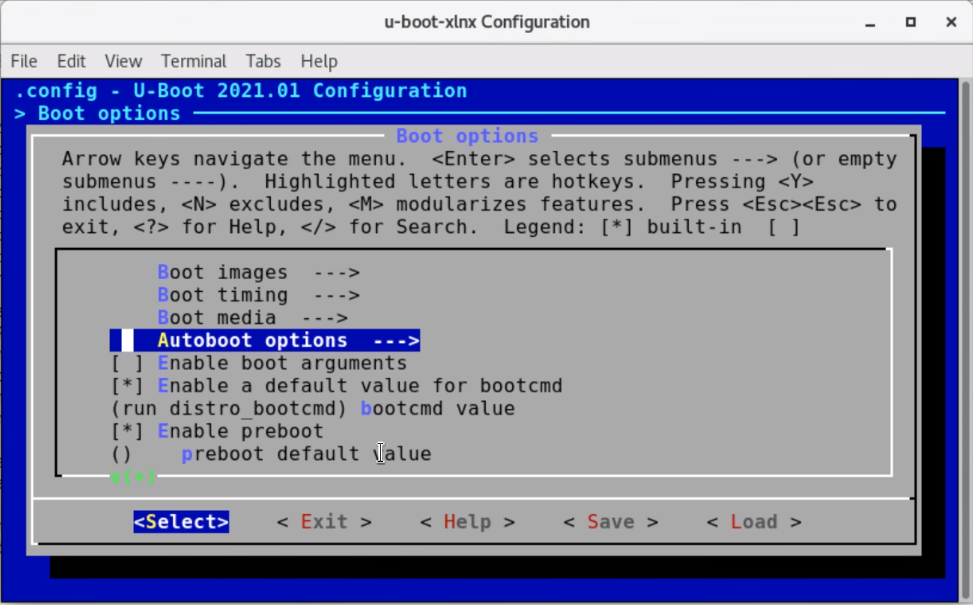The width and height of the screenshot is (973, 605).
Task: Click the <Select> button
Action: (x=181, y=522)
